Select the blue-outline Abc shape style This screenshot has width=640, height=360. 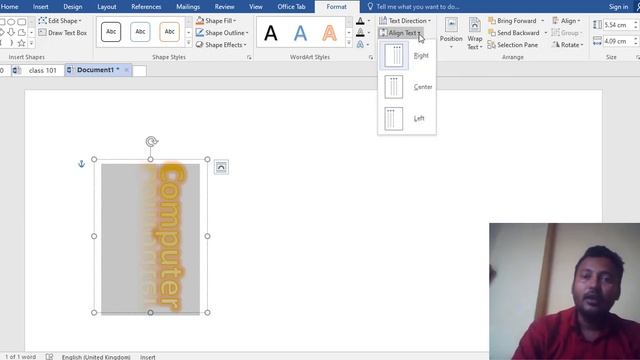pyautogui.click(x=140, y=32)
